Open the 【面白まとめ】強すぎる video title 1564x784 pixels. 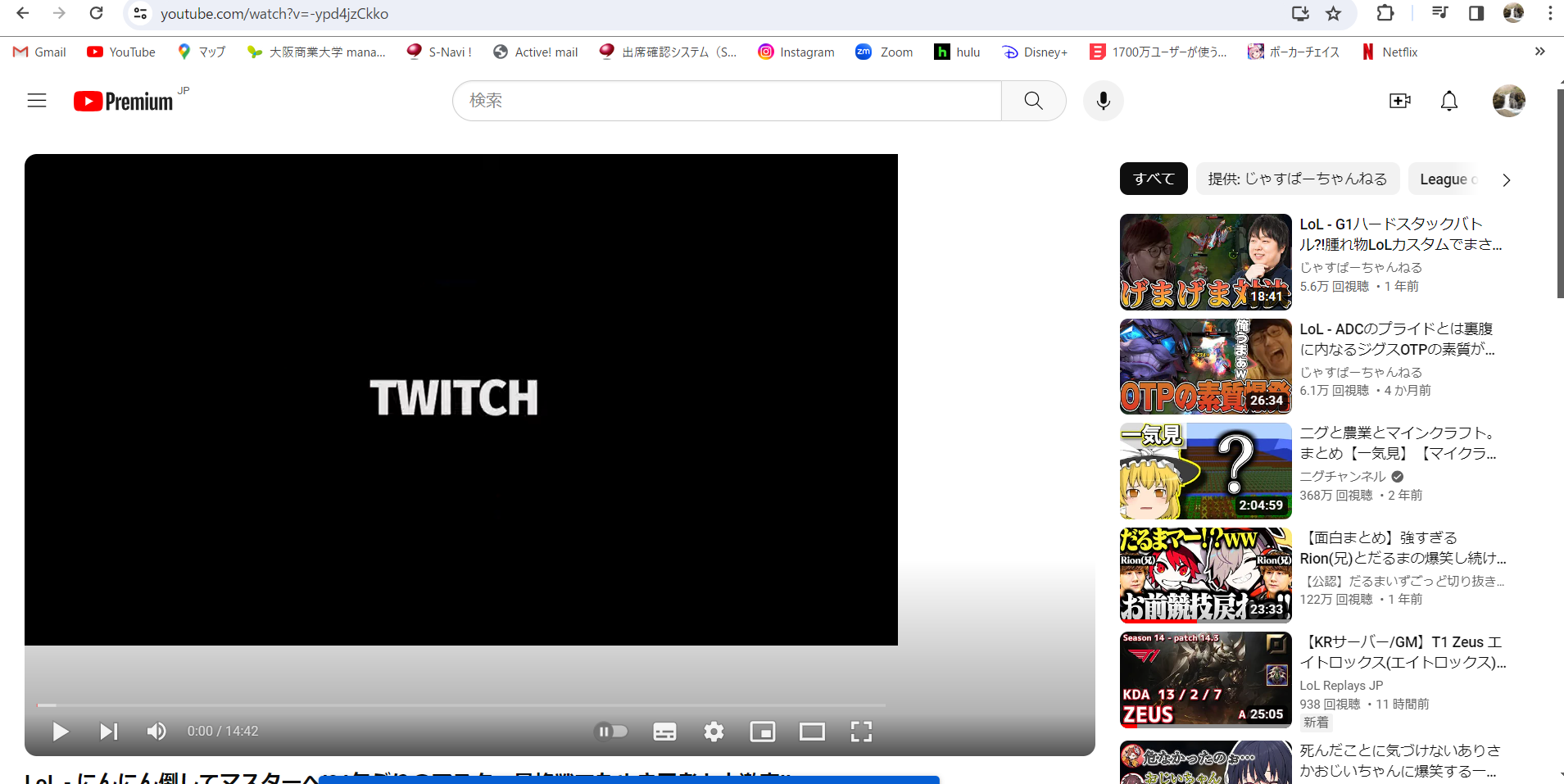coord(1403,548)
